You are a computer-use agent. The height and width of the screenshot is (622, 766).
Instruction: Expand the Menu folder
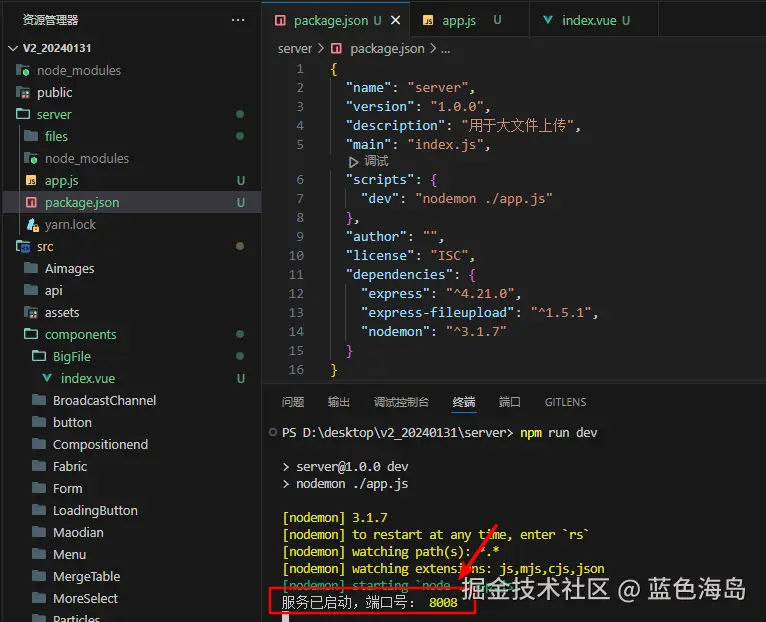pyautogui.click(x=69, y=554)
